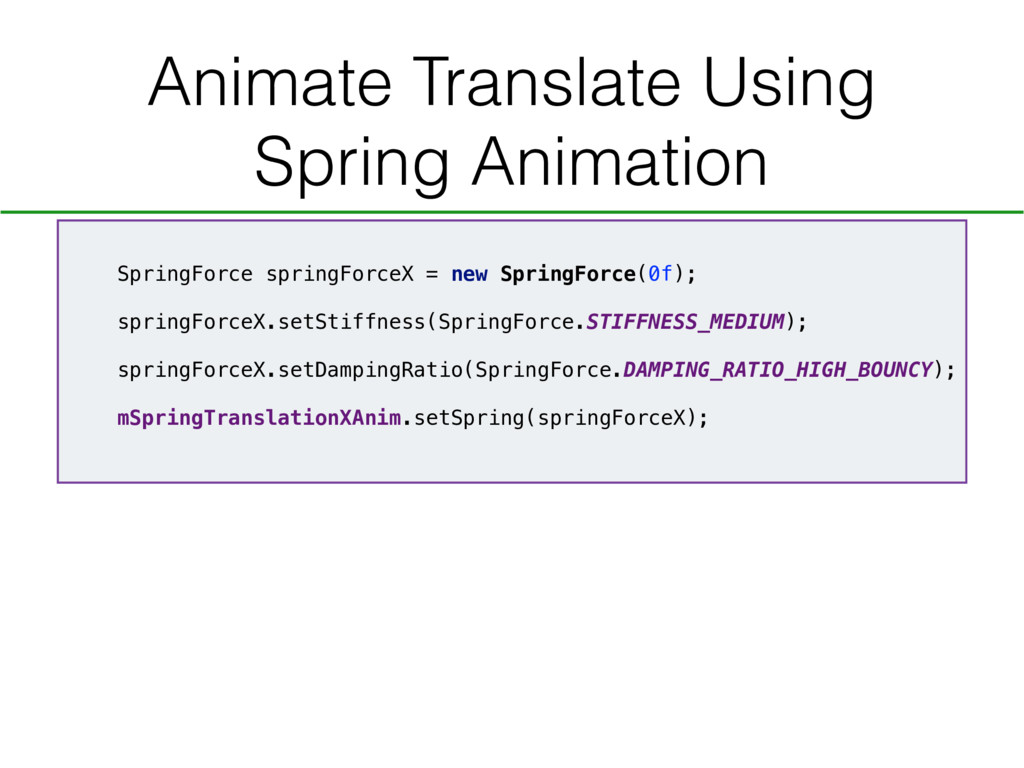Click the code line 'SpringForce springForceX = new SpringForce(0f);'
Viewport: 1024px width, 768px height.
(x=407, y=274)
